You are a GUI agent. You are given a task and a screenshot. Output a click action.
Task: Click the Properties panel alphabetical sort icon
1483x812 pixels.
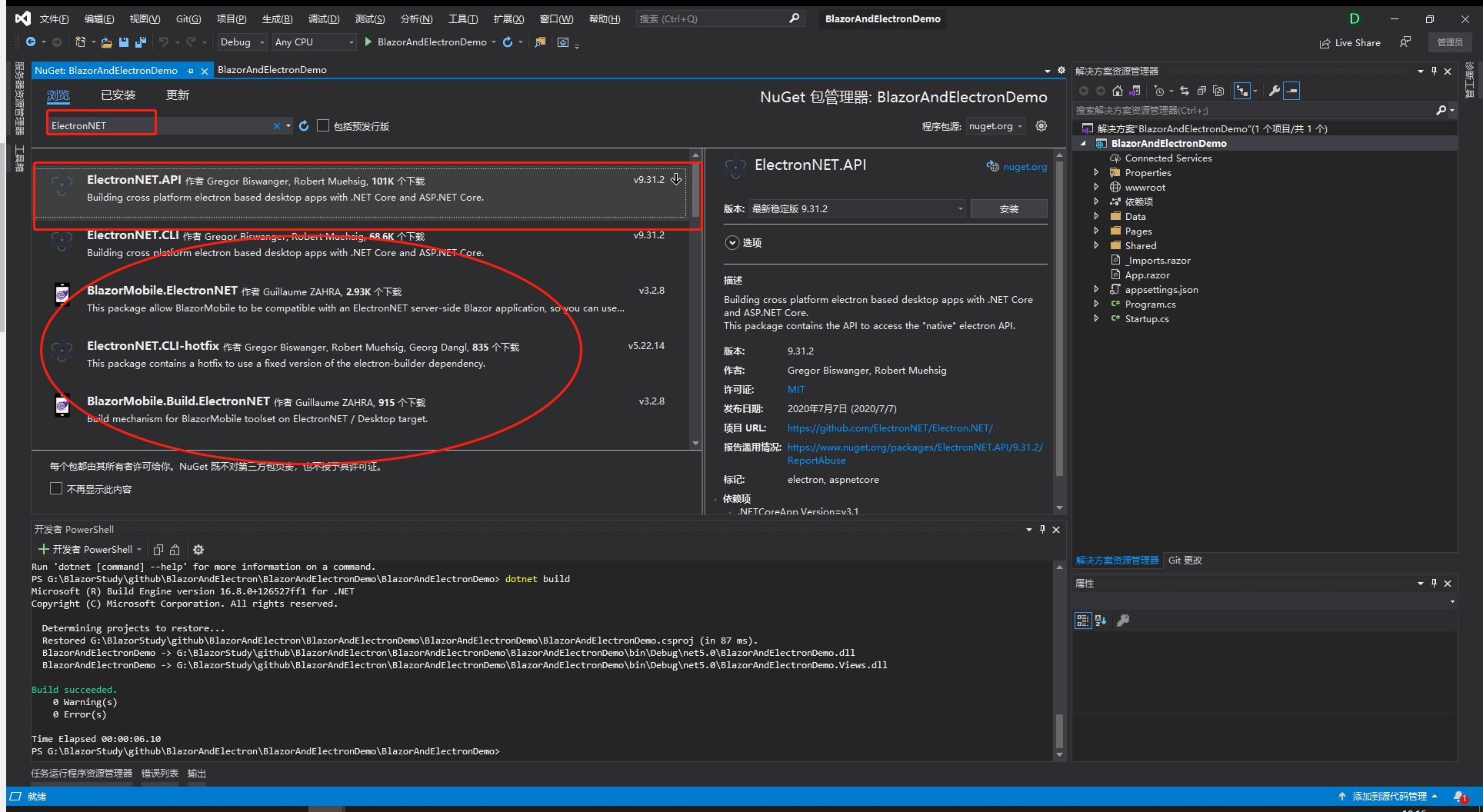(x=1101, y=621)
